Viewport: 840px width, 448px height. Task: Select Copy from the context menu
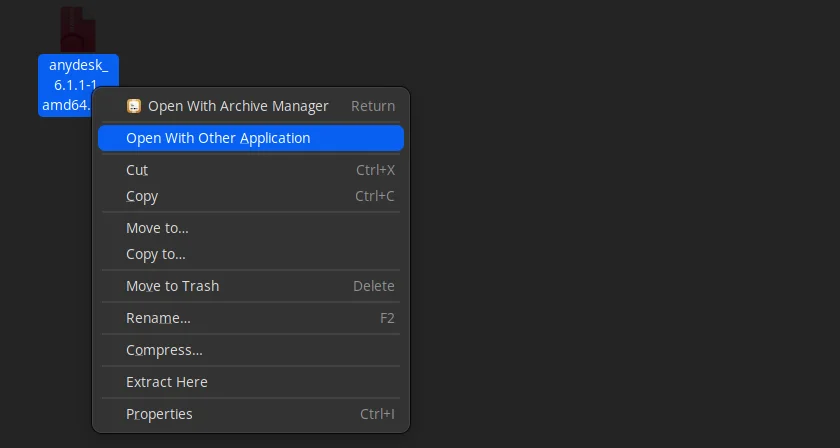(142, 196)
